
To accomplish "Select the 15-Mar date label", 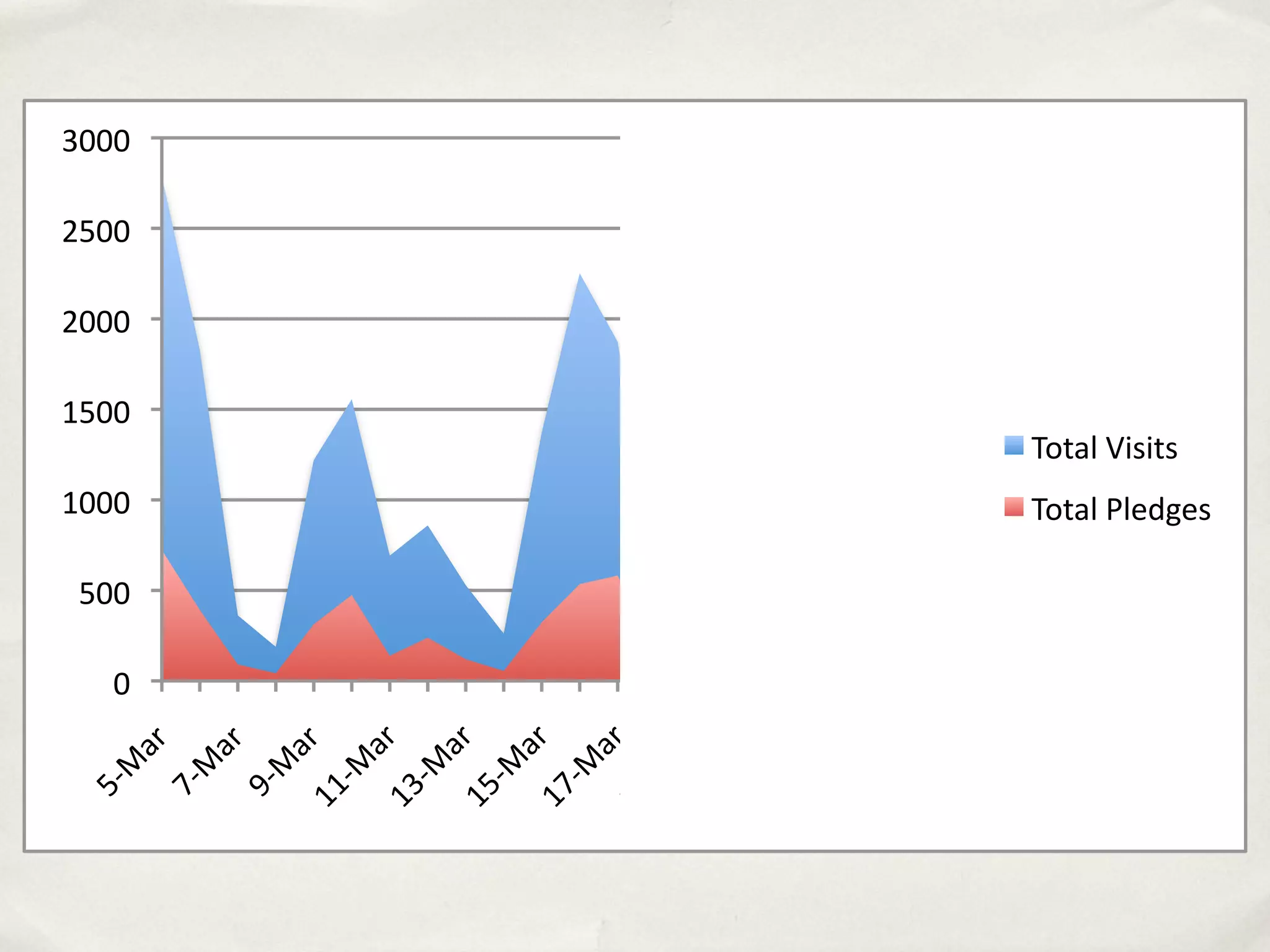I will (x=507, y=766).
